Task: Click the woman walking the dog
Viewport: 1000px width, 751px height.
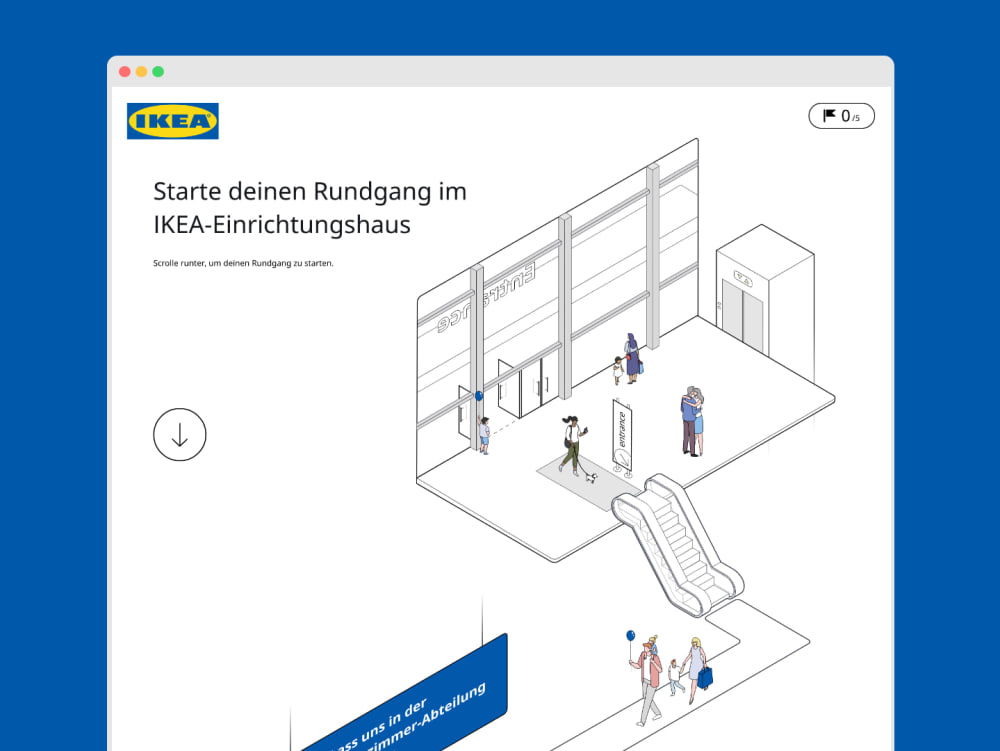Action: [574, 446]
